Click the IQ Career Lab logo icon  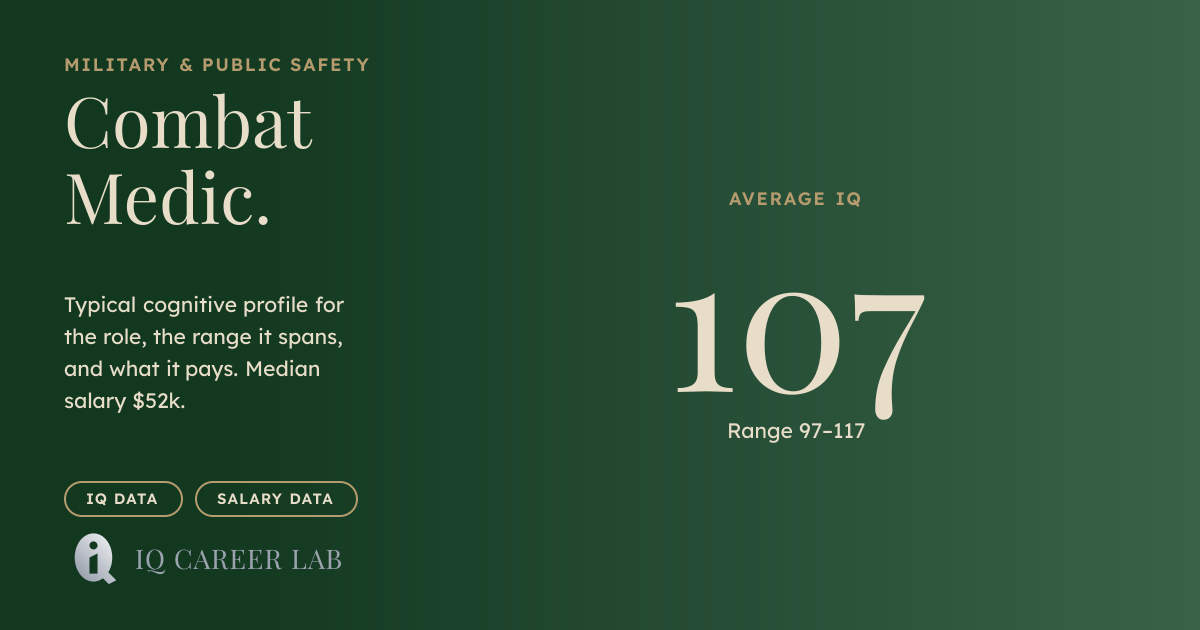click(94, 559)
